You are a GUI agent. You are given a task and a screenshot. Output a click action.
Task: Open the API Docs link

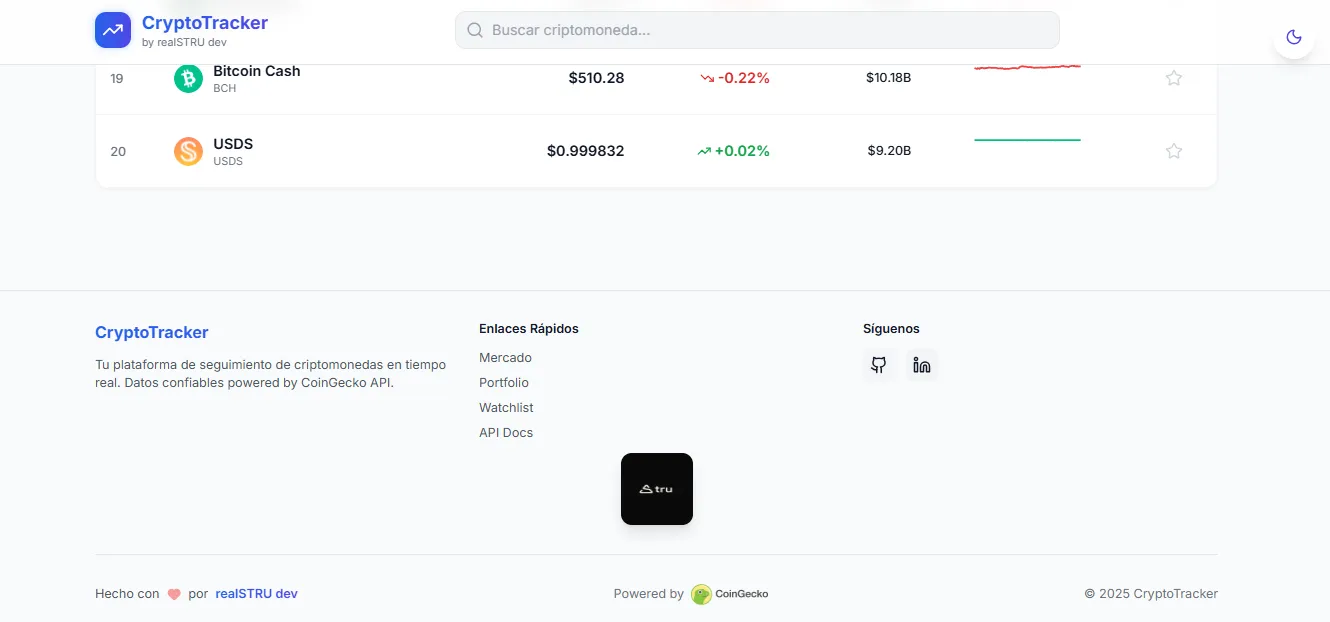point(506,432)
